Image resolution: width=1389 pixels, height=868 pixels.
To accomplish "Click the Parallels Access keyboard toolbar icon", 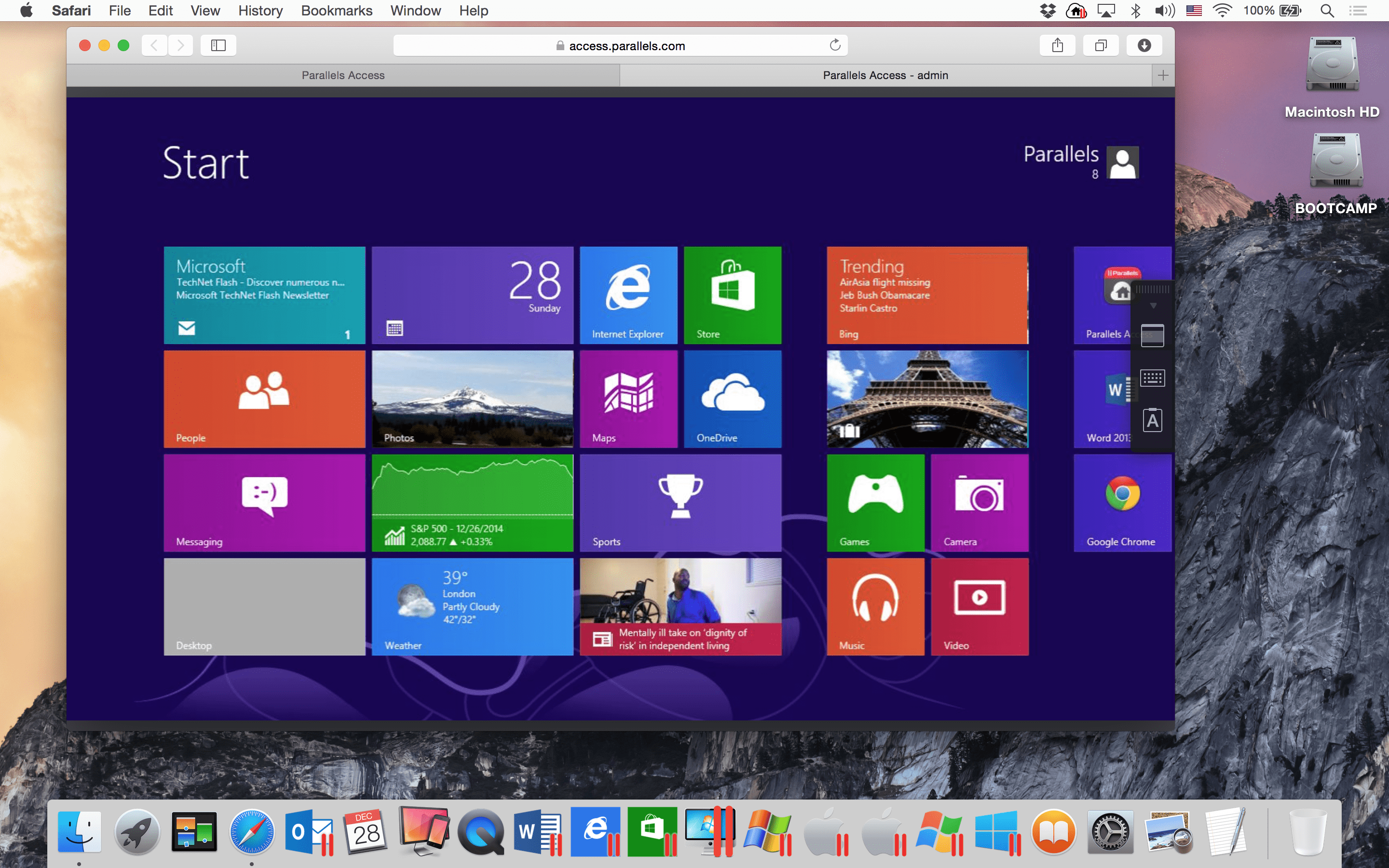I will tap(1152, 378).
